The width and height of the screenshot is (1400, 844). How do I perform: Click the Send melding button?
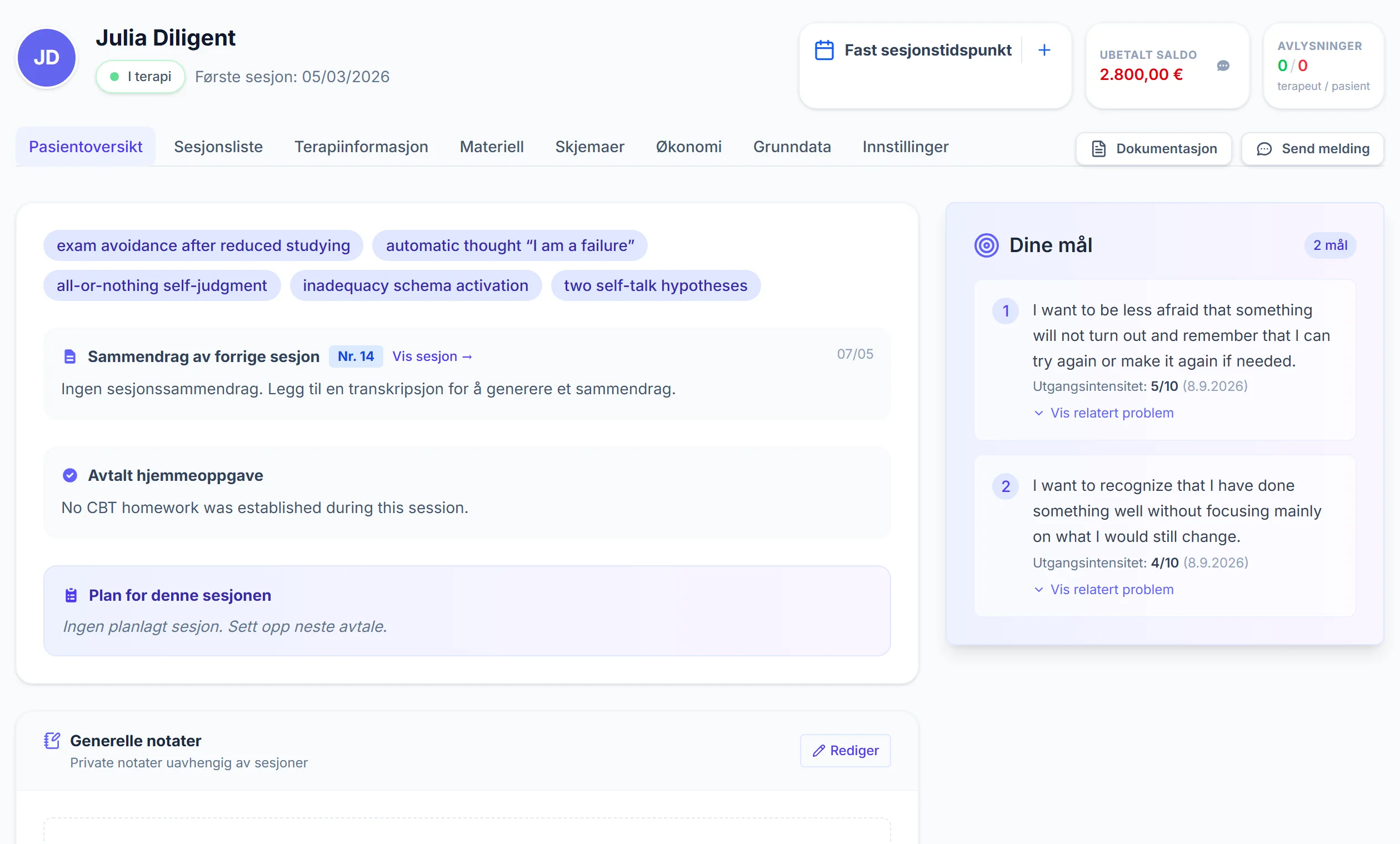tap(1312, 149)
